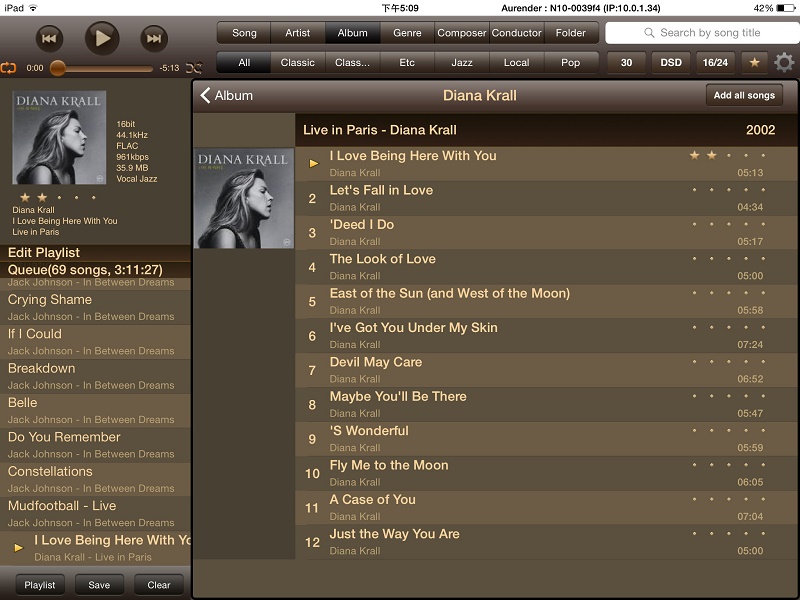
Task: Open settings with the gear icon
Action: point(784,63)
